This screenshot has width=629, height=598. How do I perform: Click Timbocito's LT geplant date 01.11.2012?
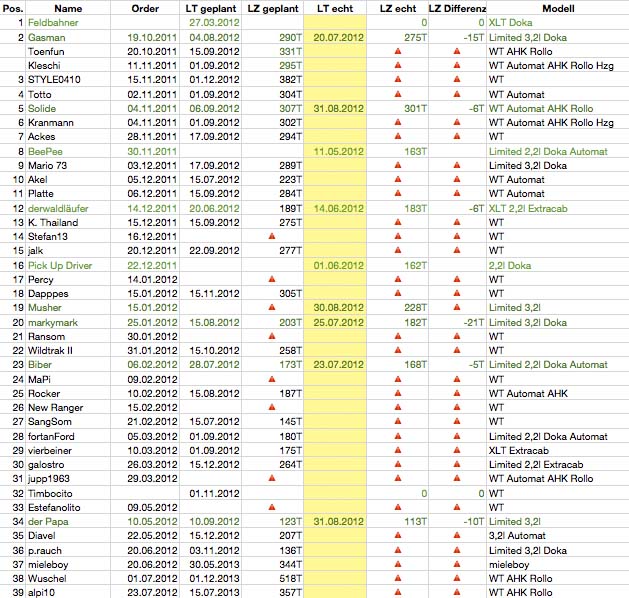pyautogui.click(x=214, y=493)
